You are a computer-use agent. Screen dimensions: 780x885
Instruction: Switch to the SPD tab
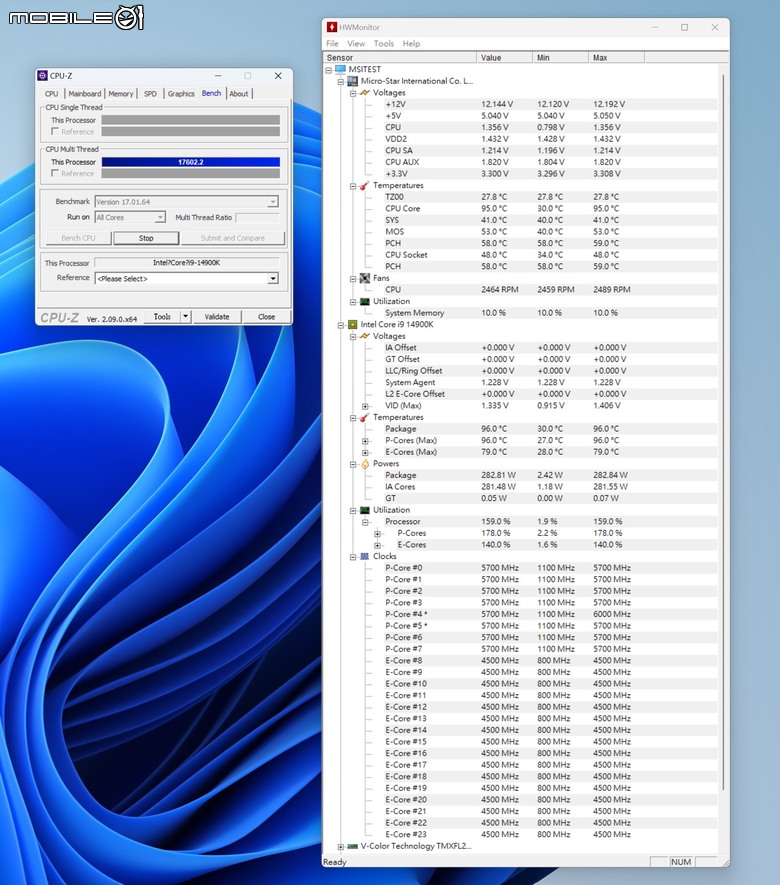pos(150,94)
